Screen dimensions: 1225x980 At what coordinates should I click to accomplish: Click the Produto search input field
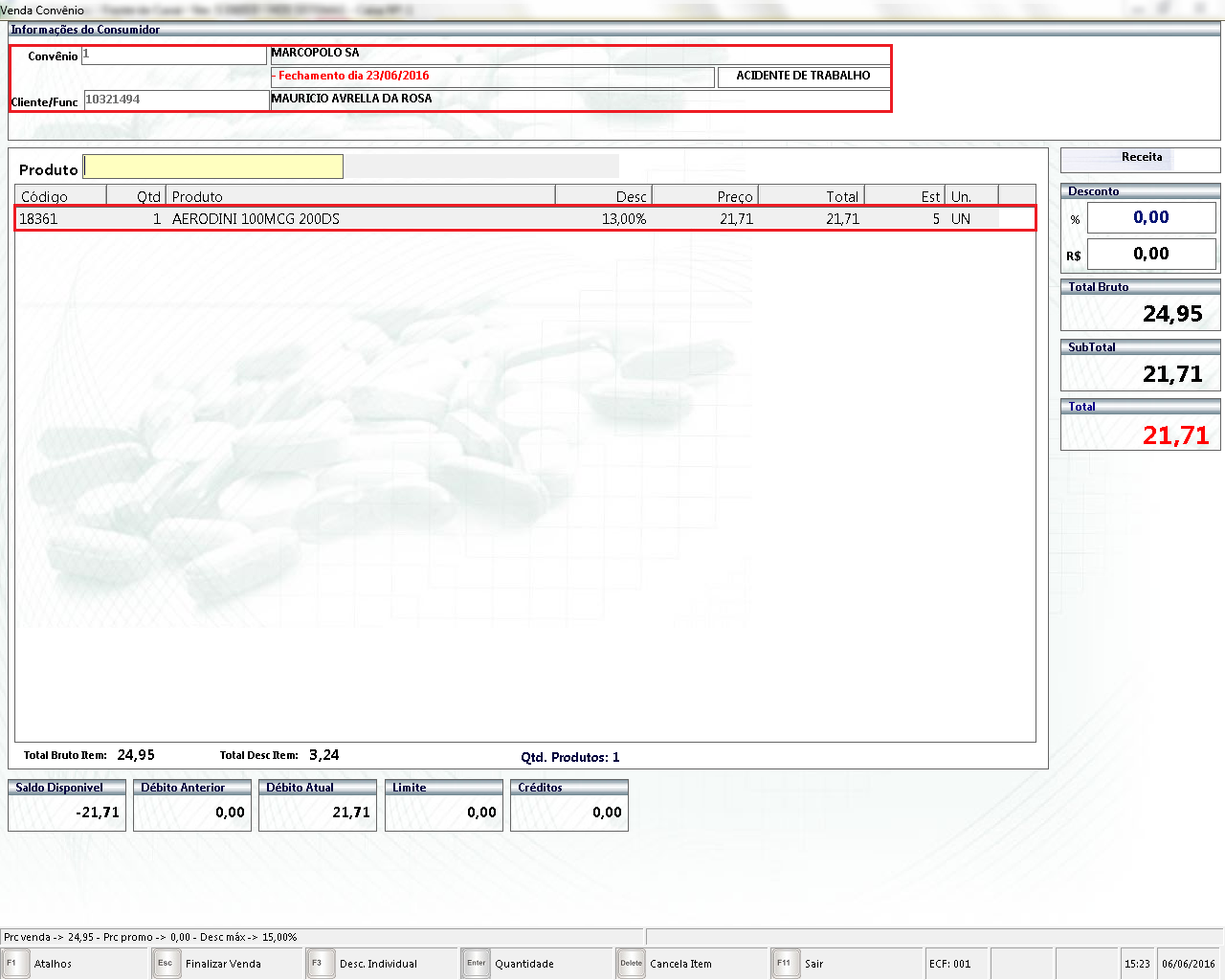(x=213, y=167)
